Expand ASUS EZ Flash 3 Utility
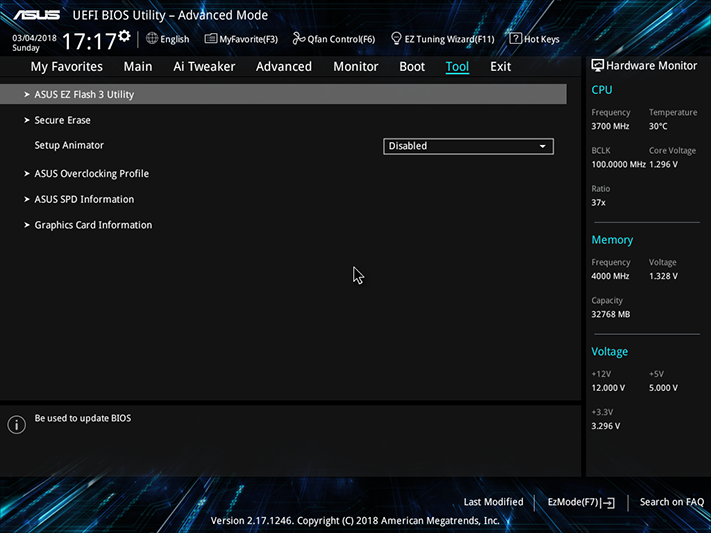This screenshot has height=533, width=711. coord(283,94)
